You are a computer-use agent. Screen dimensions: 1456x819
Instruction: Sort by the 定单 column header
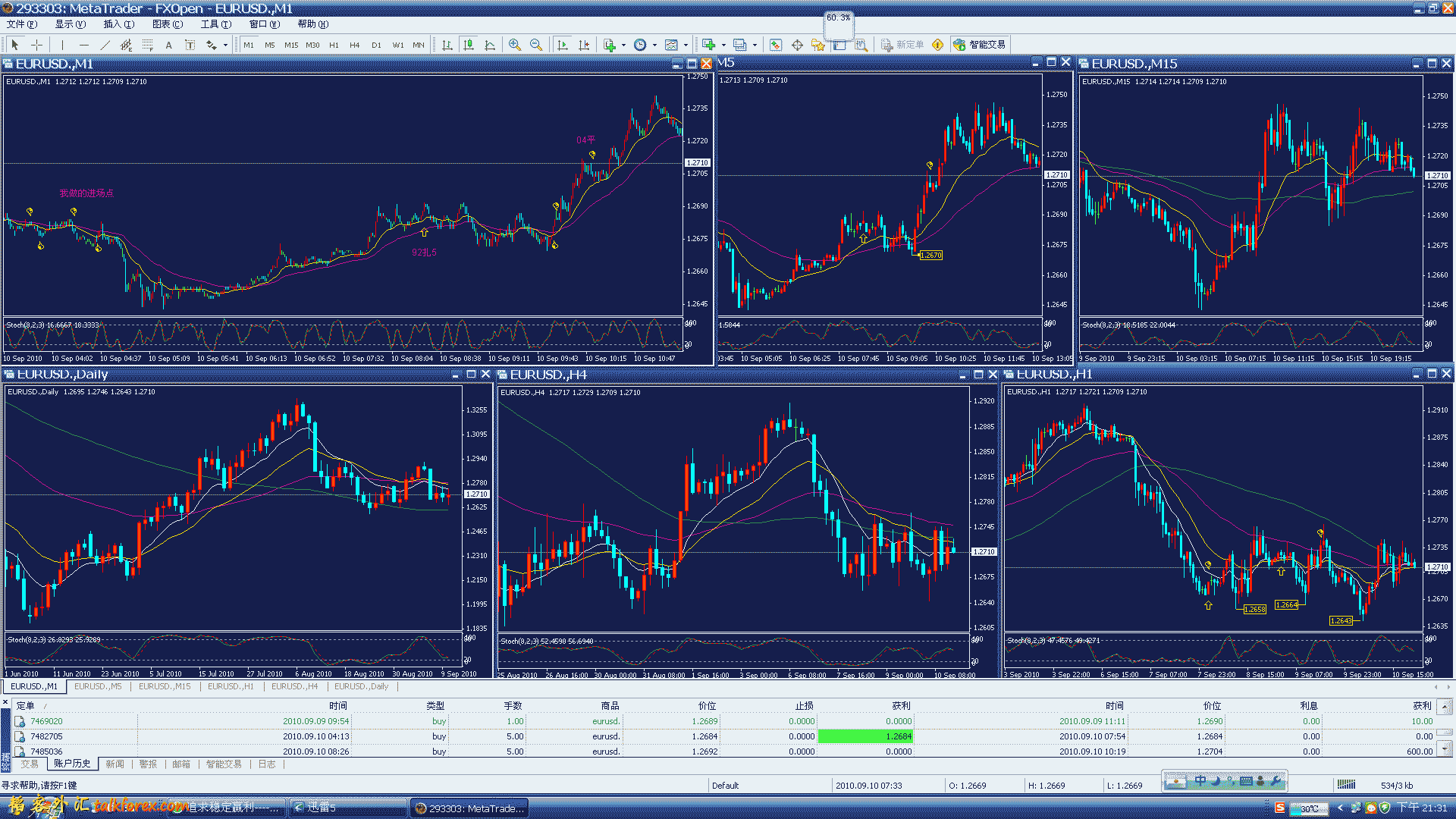(26, 706)
